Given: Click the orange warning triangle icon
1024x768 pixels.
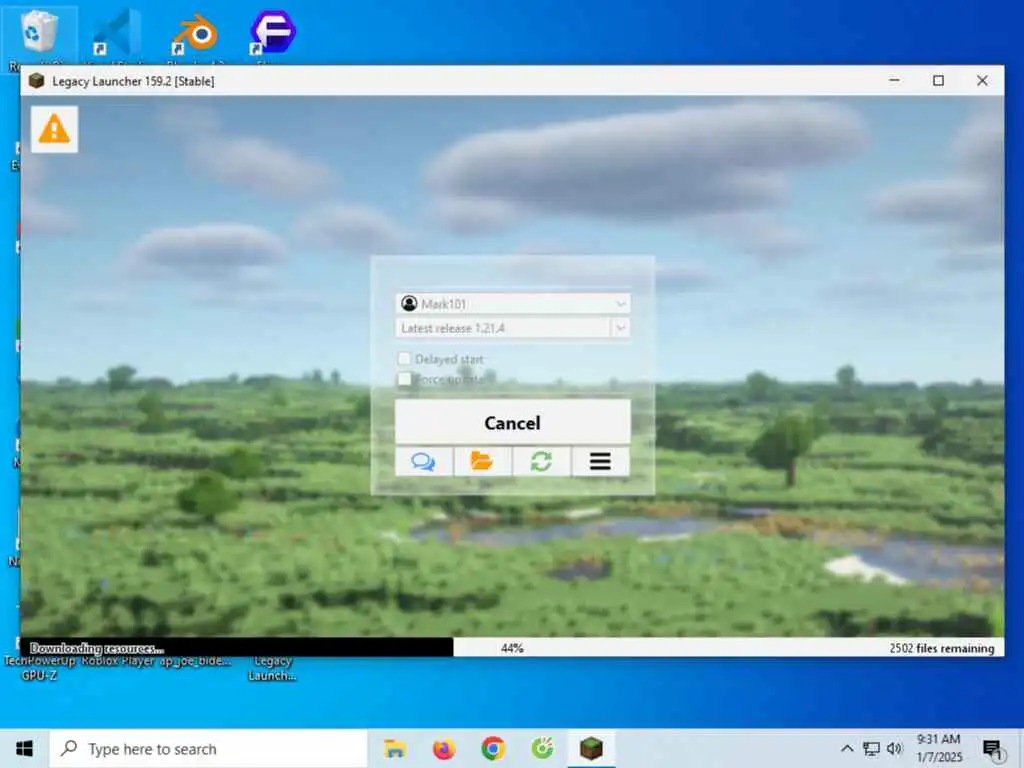Looking at the screenshot, I should click(x=54, y=129).
